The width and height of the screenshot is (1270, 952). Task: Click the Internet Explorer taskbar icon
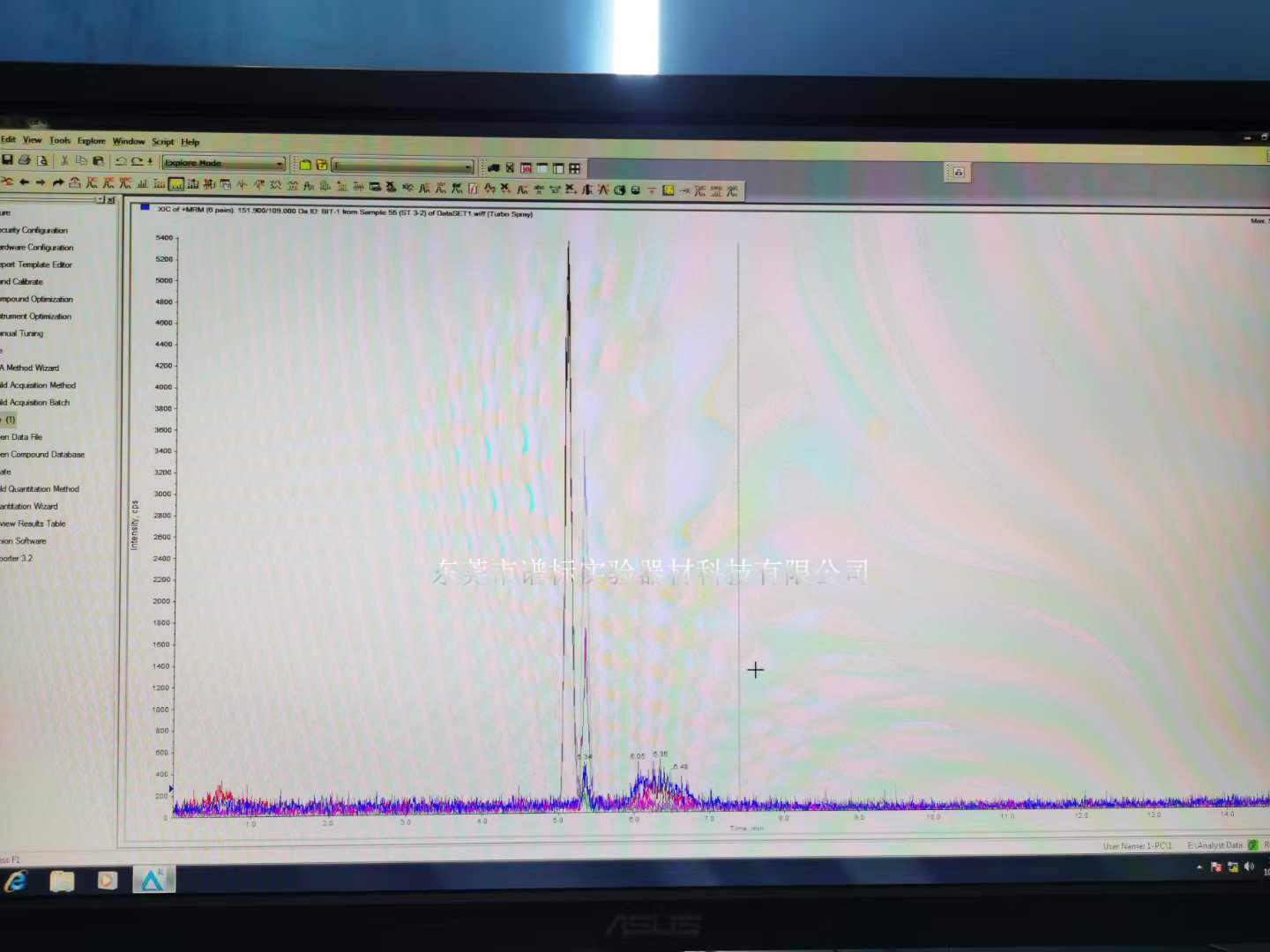click(x=16, y=881)
